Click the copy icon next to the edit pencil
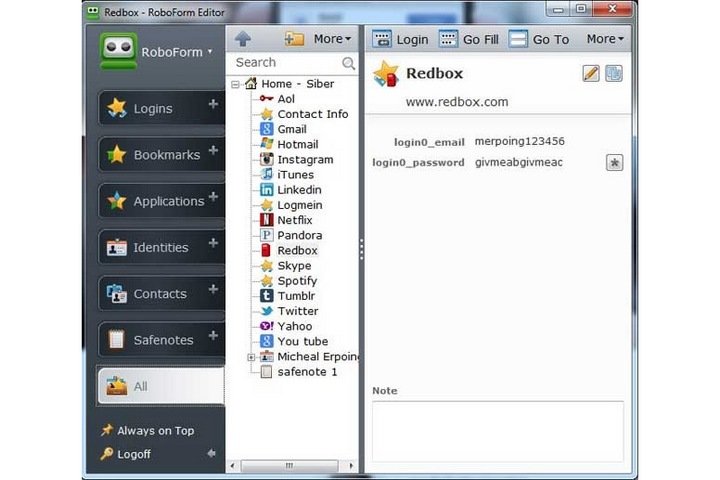The height and width of the screenshot is (480, 720). [x=613, y=73]
